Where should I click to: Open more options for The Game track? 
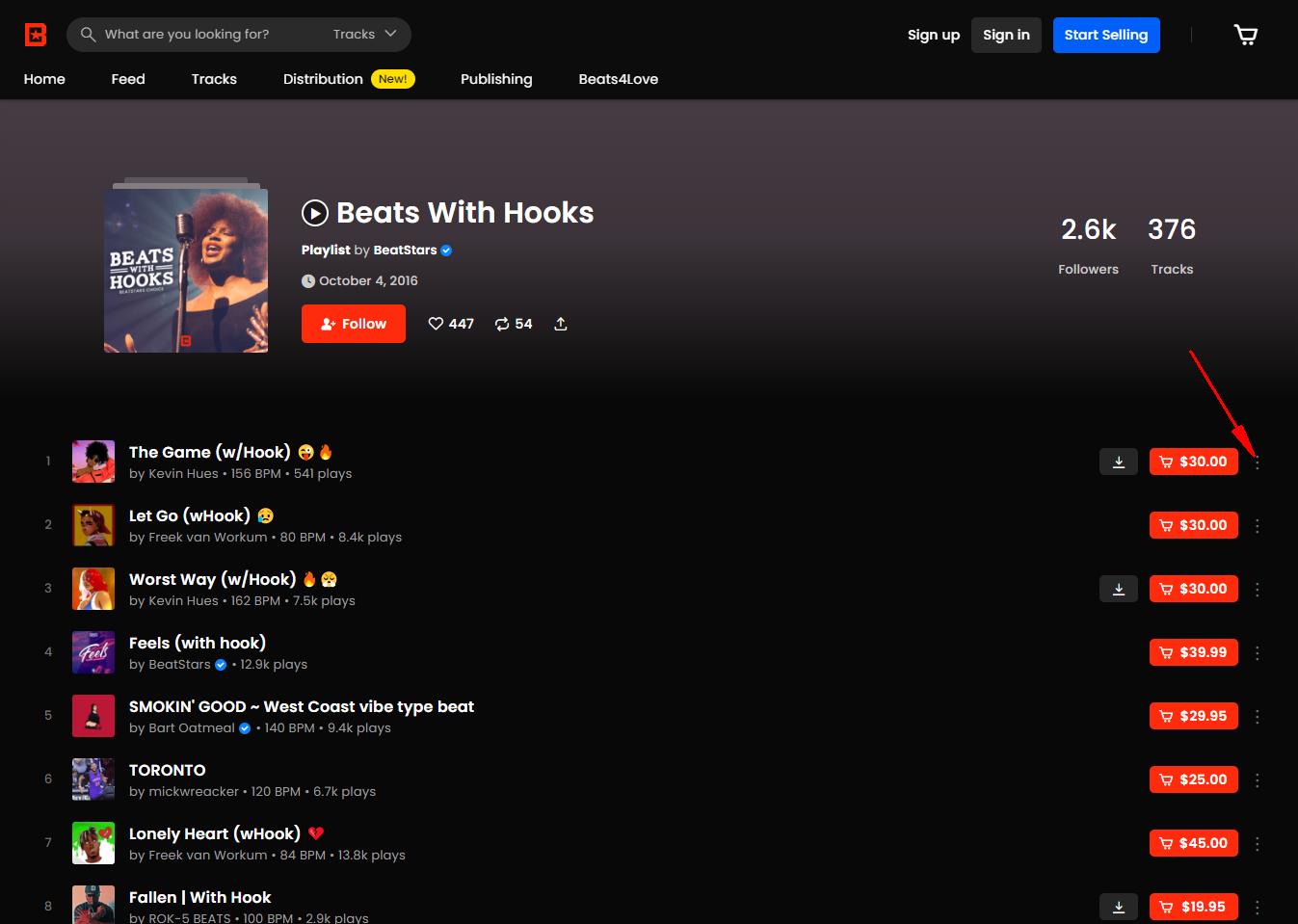coord(1258,462)
